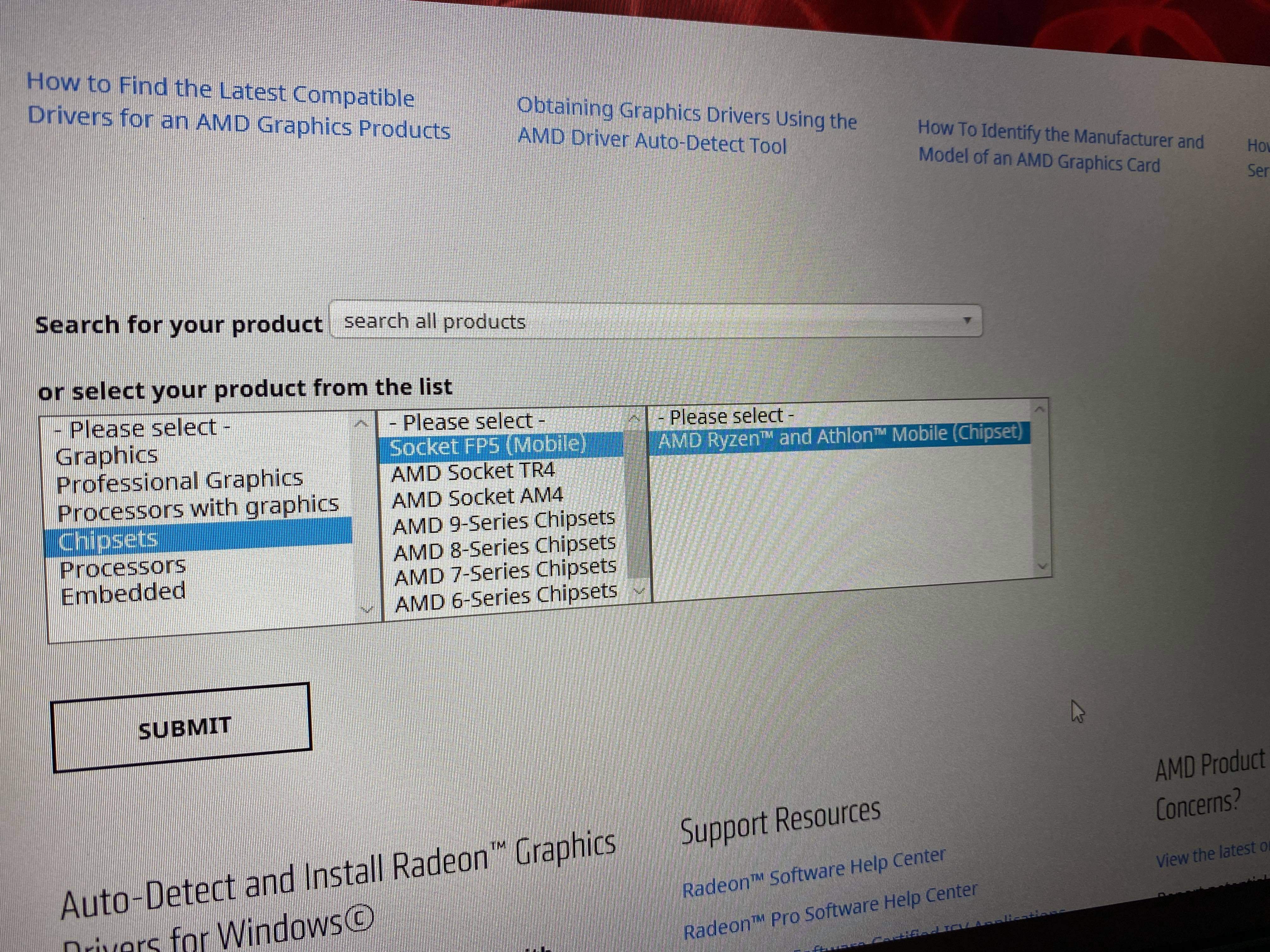This screenshot has height=952, width=1270.
Task: Click scroll-up arrow of first category list
Action: pyautogui.click(x=361, y=425)
